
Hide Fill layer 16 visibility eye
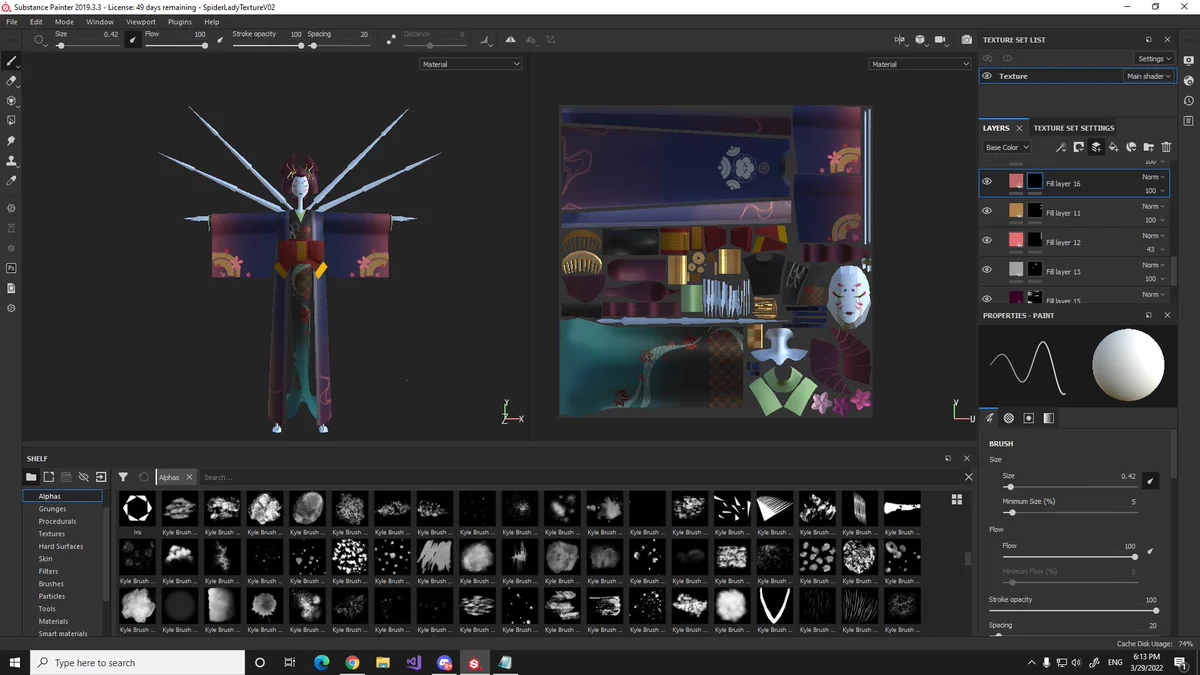coord(987,182)
